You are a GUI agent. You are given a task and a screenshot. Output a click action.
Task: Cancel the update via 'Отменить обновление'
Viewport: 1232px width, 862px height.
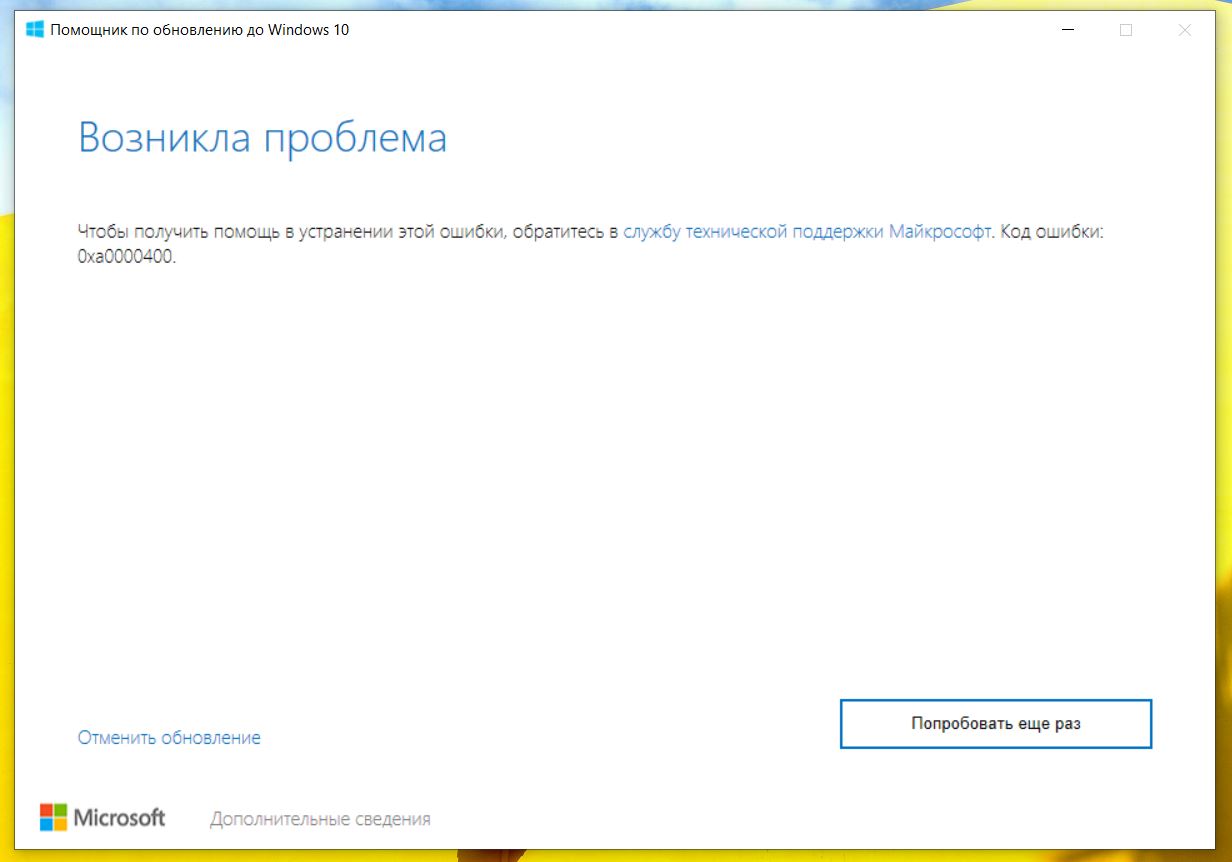pos(169,738)
